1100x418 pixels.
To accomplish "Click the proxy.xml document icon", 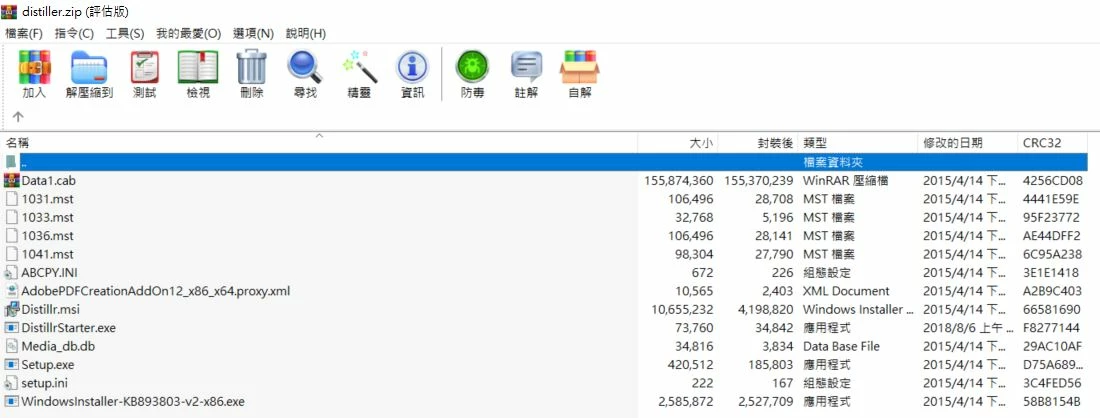I will point(12,290).
